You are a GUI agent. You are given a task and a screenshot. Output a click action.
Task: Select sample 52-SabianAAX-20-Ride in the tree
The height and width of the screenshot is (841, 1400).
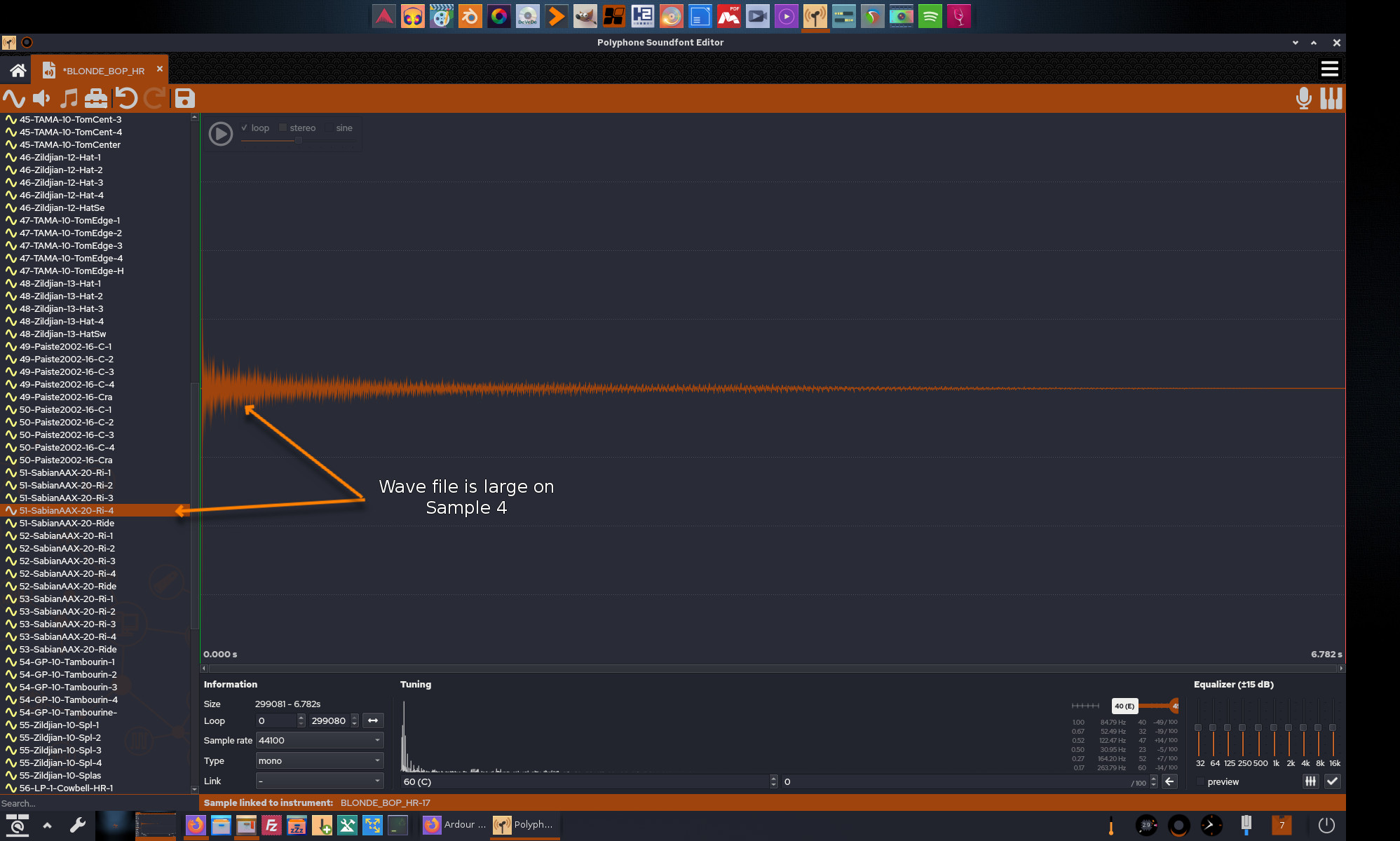coord(67,586)
